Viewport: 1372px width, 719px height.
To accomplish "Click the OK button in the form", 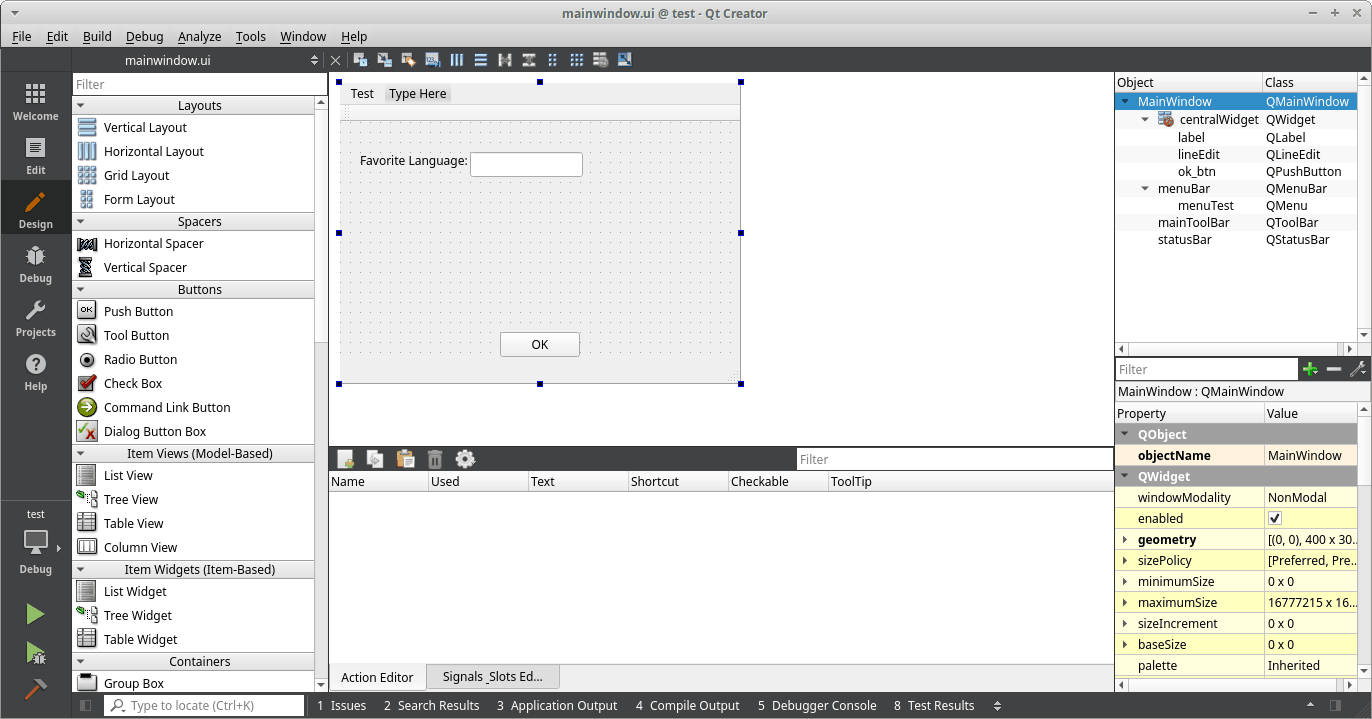I will point(539,344).
